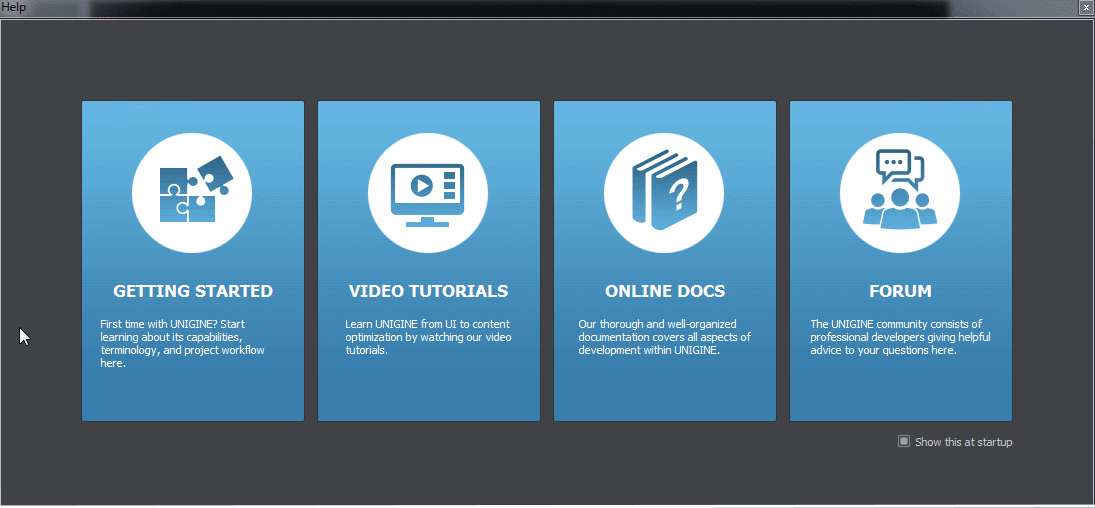Click the Help window title

14,7
